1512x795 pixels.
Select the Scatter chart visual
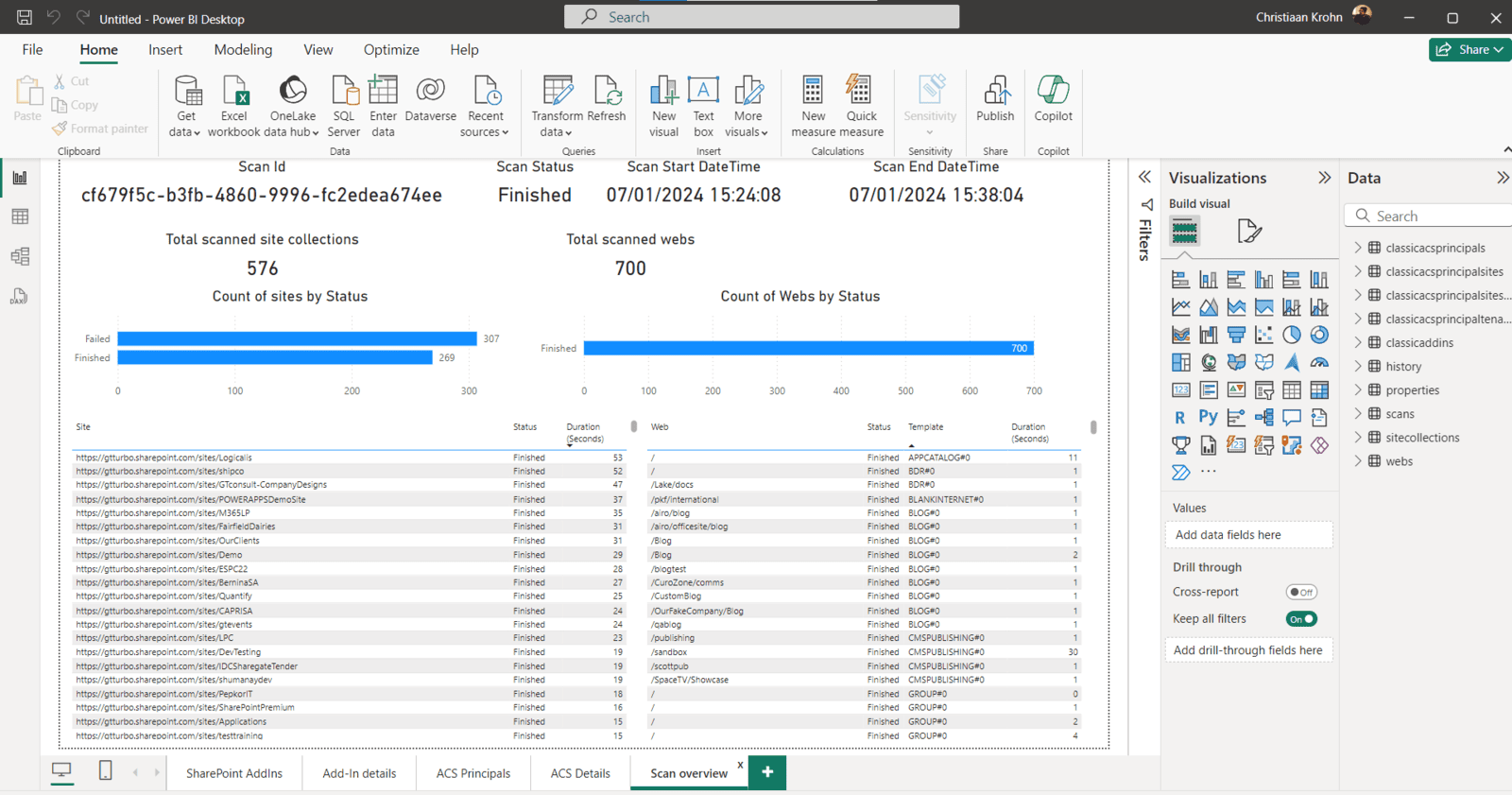click(1263, 335)
